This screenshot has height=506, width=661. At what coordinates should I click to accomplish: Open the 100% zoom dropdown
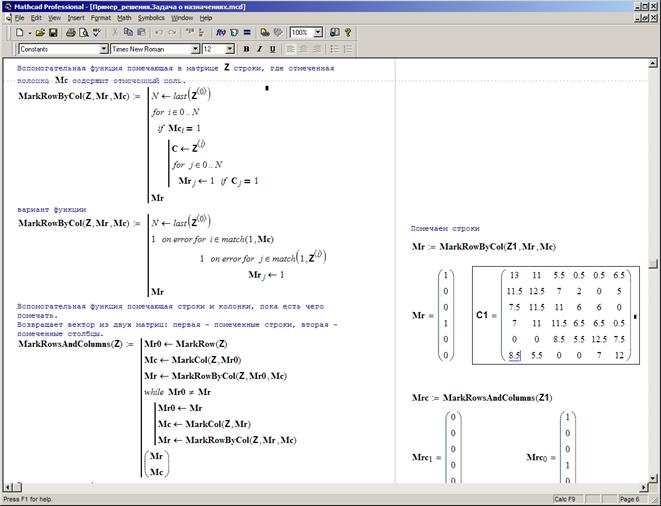coord(318,32)
